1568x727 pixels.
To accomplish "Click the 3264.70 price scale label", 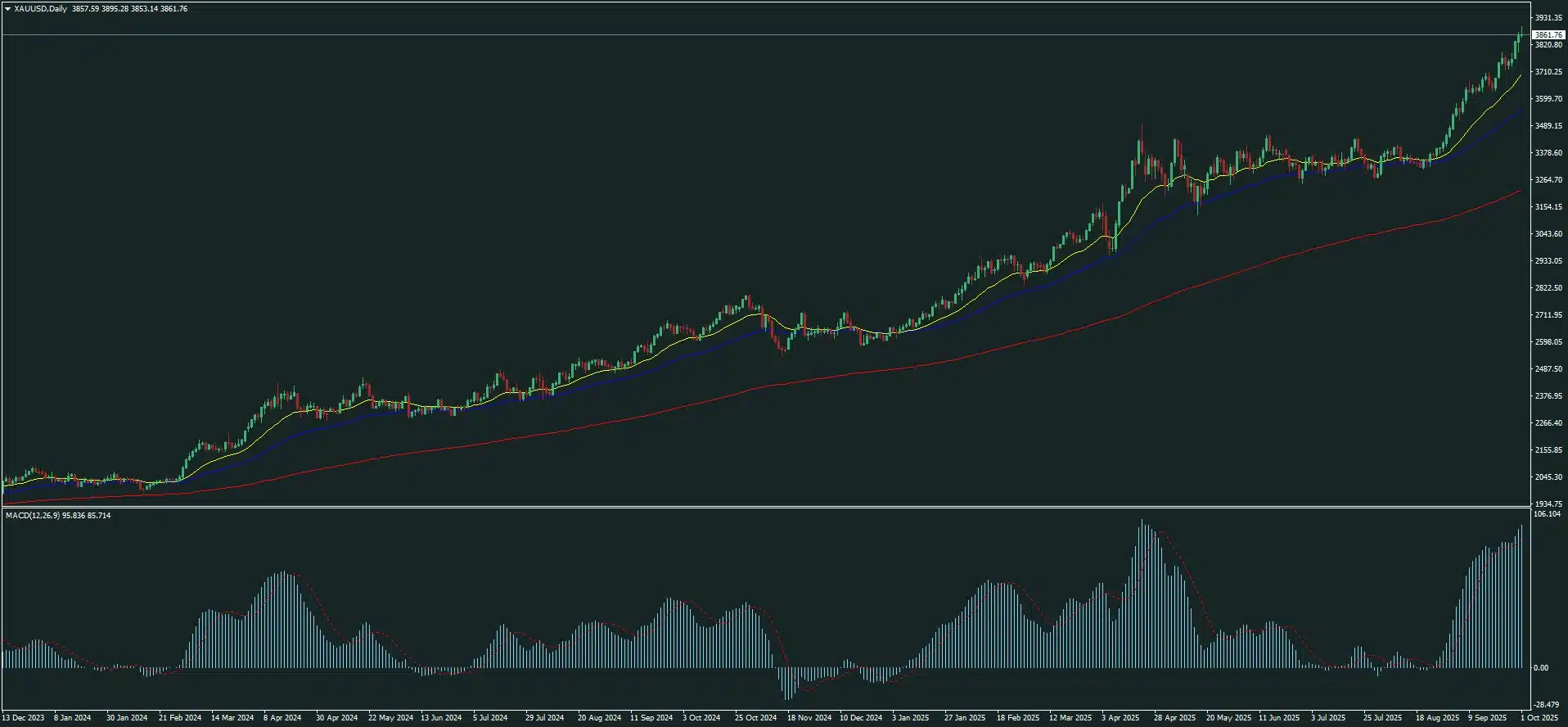I will pyautogui.click(x=1548, y=180).
